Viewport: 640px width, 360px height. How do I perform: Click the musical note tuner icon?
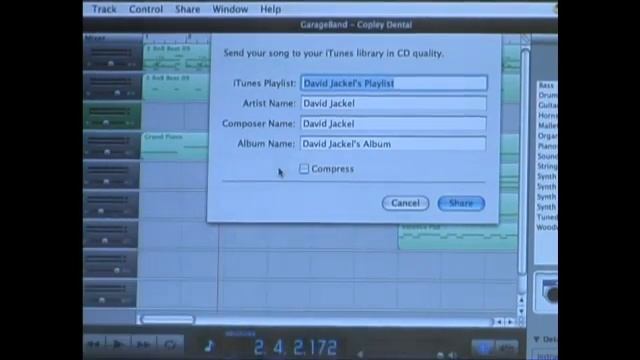[x=209, y=346]
